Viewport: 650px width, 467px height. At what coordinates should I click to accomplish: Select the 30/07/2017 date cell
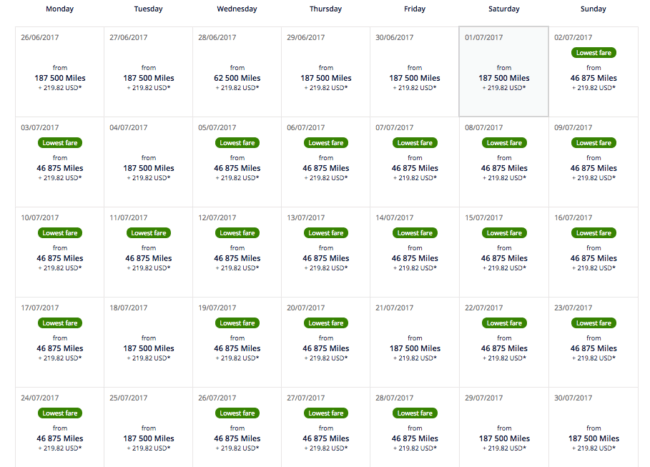point(593,427)
